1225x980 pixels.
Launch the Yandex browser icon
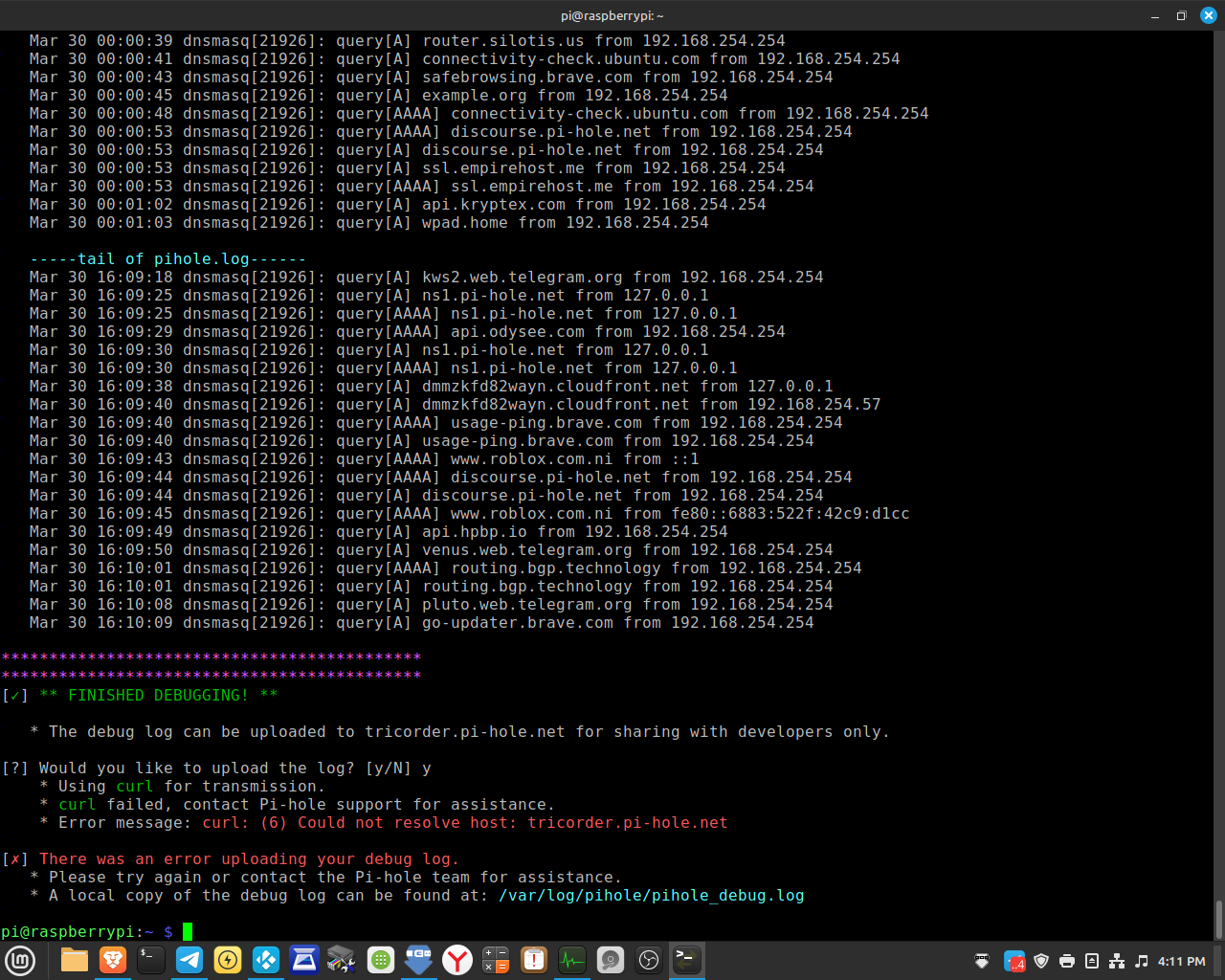coord(457,960)
